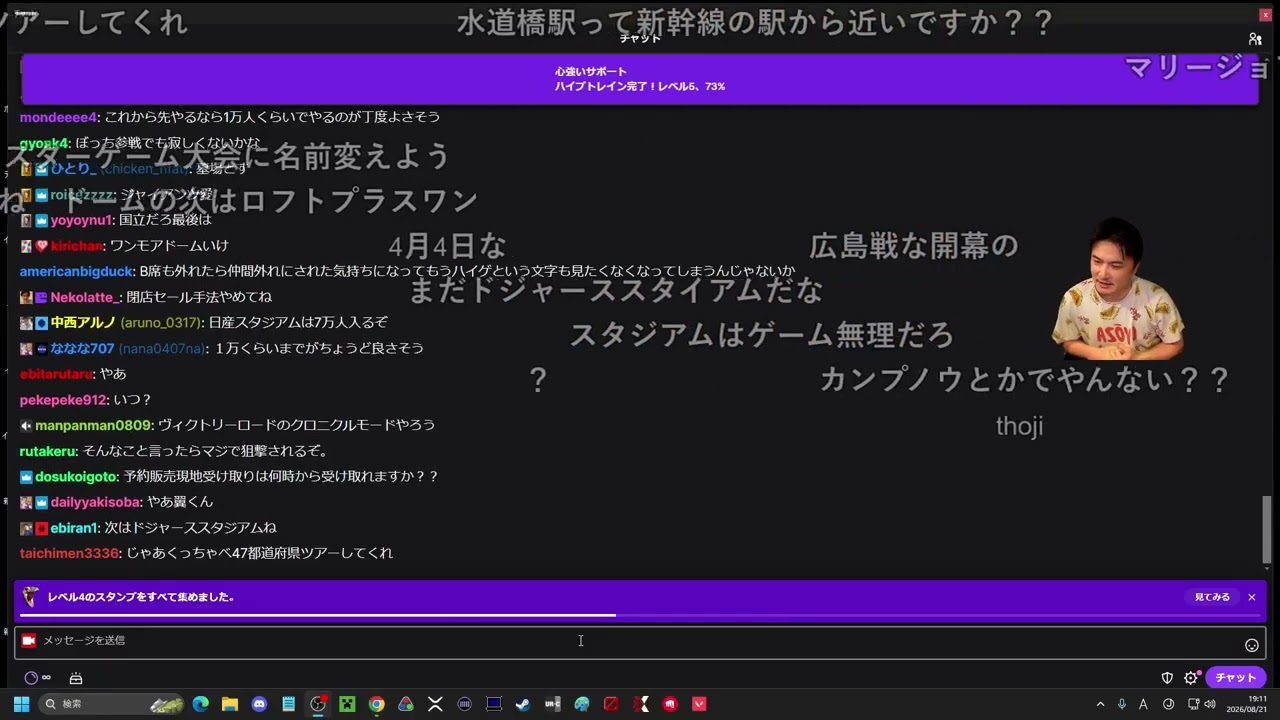Click username dailyyakisoba in chat
This screenshot has width=1280, height=720.
point(95,502)
